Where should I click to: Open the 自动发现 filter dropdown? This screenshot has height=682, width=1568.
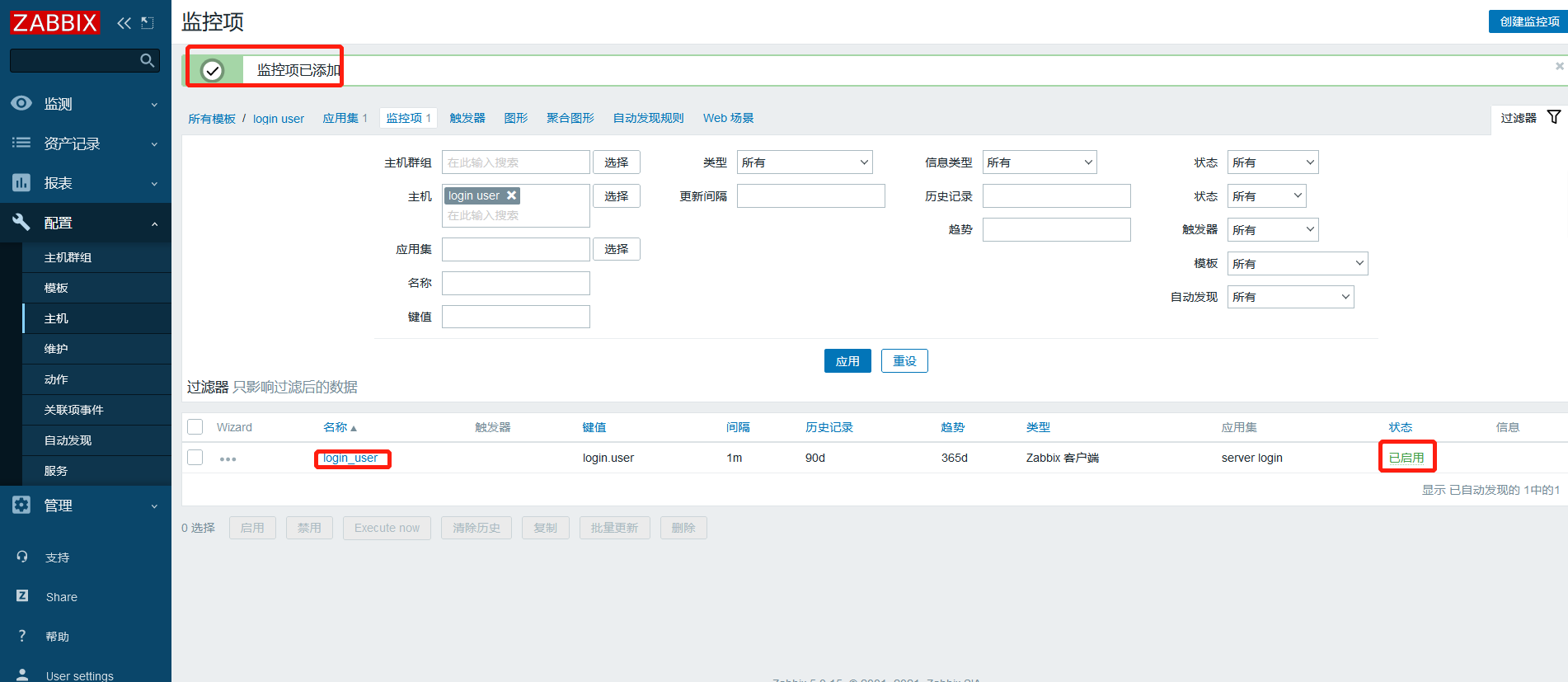click(1291, 297)
